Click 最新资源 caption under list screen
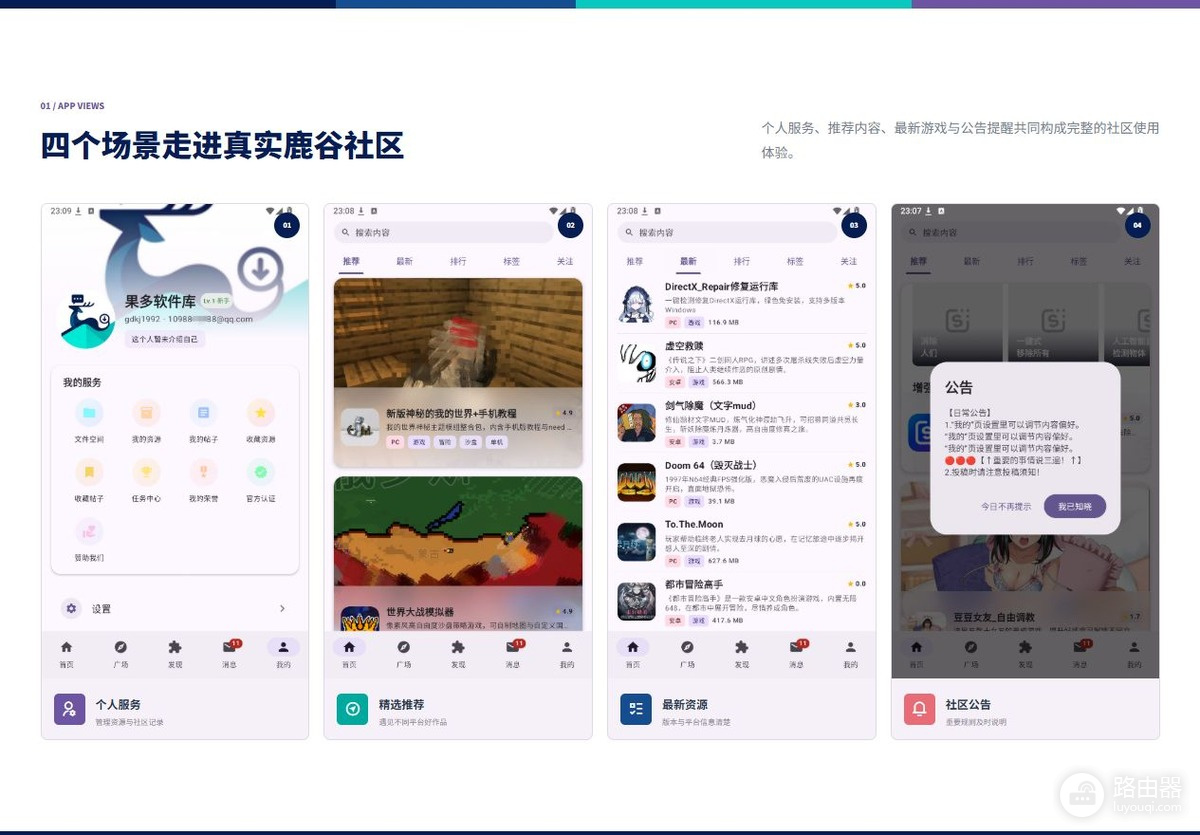The height and width of the screenshot is (835, 1200). 685,704
